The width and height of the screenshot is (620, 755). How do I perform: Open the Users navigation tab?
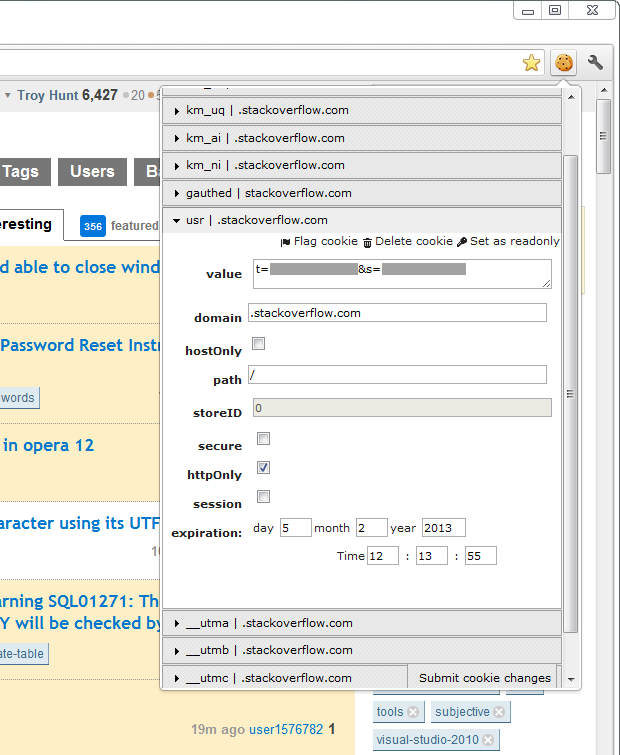click(92, 171)
